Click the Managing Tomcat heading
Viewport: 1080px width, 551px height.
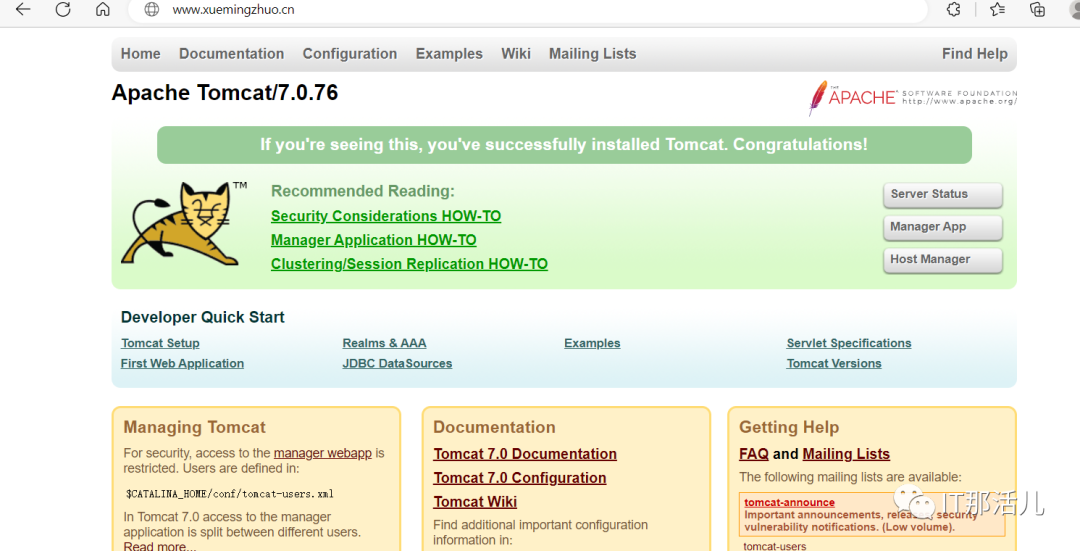point(194,427)
